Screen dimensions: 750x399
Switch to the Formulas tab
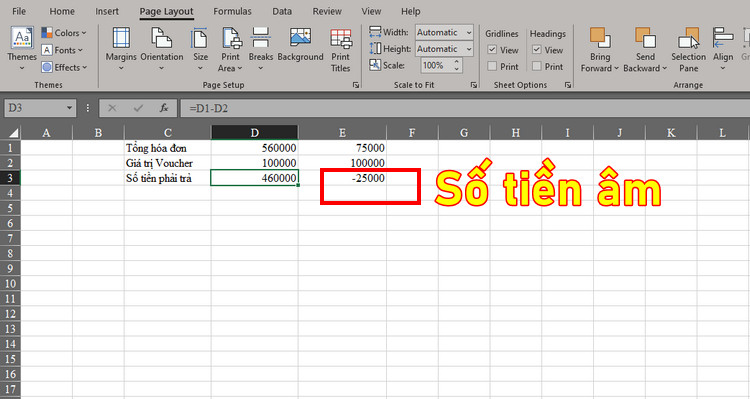232,11
